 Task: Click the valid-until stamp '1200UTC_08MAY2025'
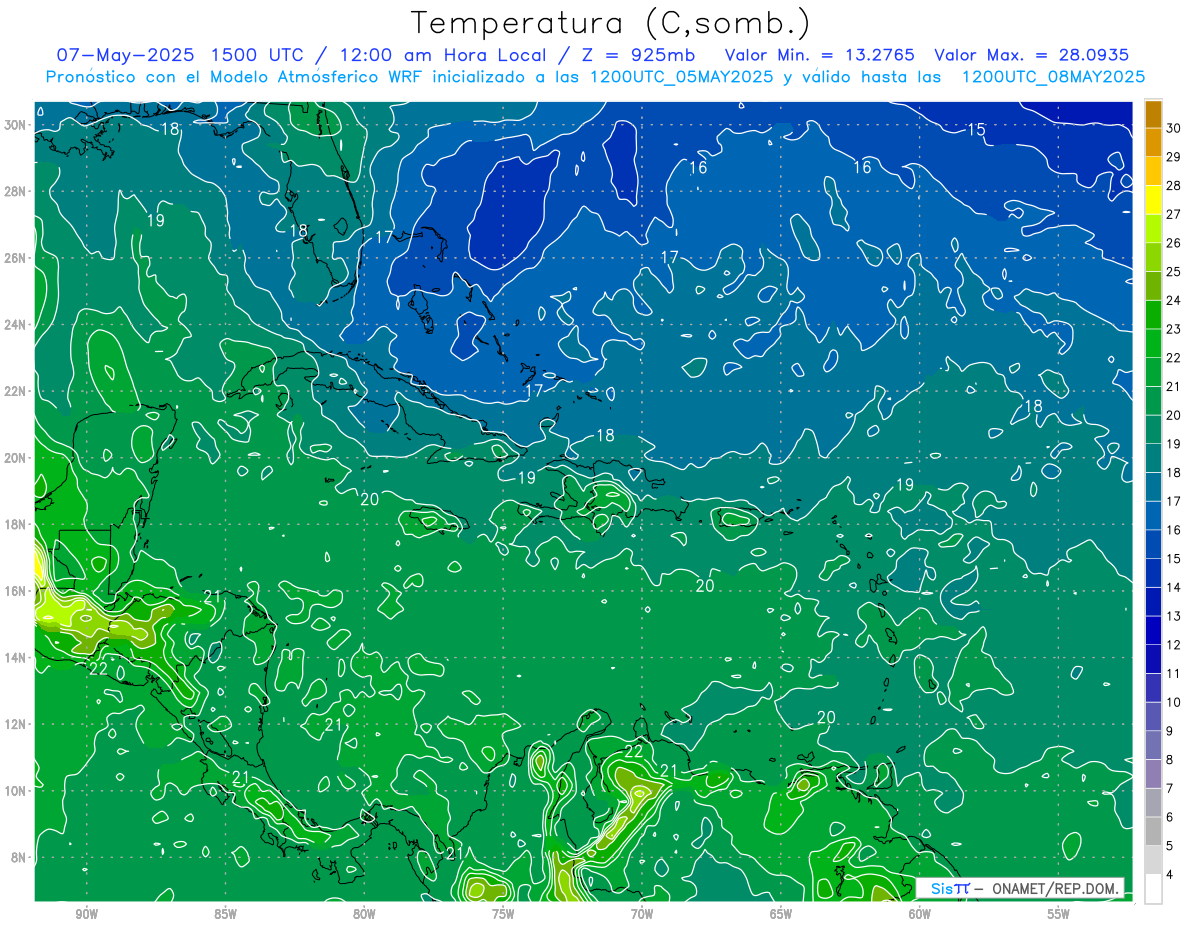[1053, 77]
